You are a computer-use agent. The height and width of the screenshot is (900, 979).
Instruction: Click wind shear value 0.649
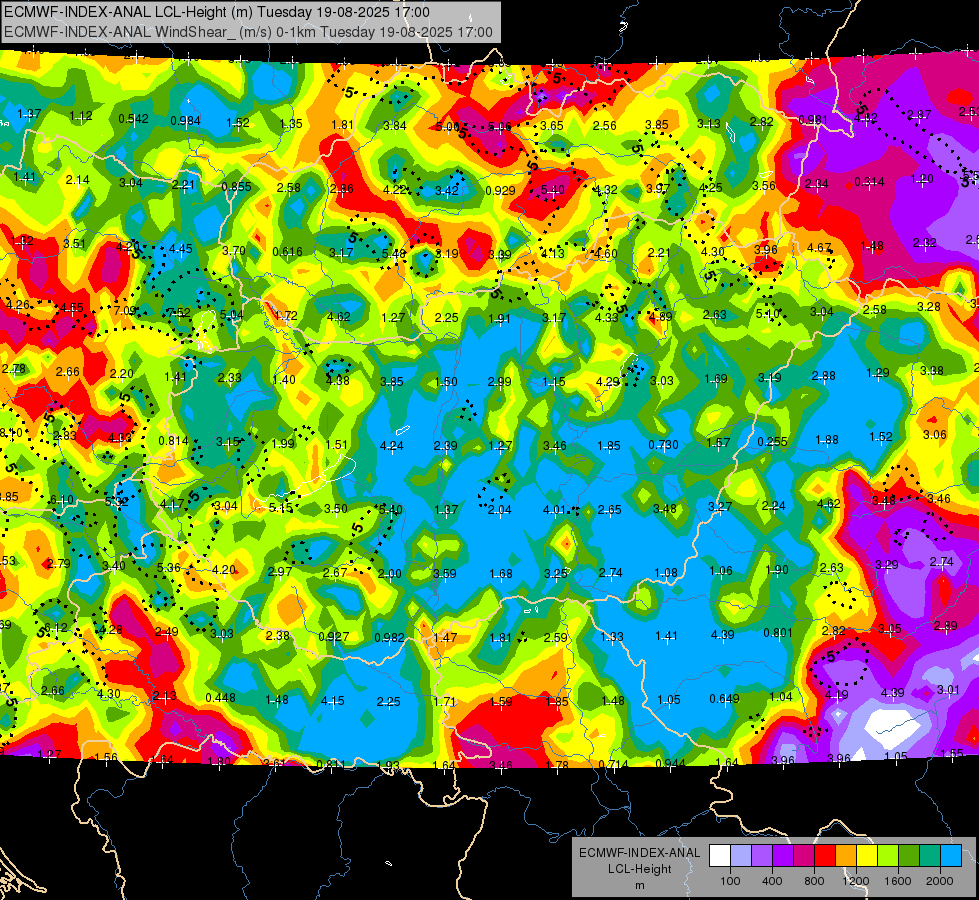click(x=724, y=698)
